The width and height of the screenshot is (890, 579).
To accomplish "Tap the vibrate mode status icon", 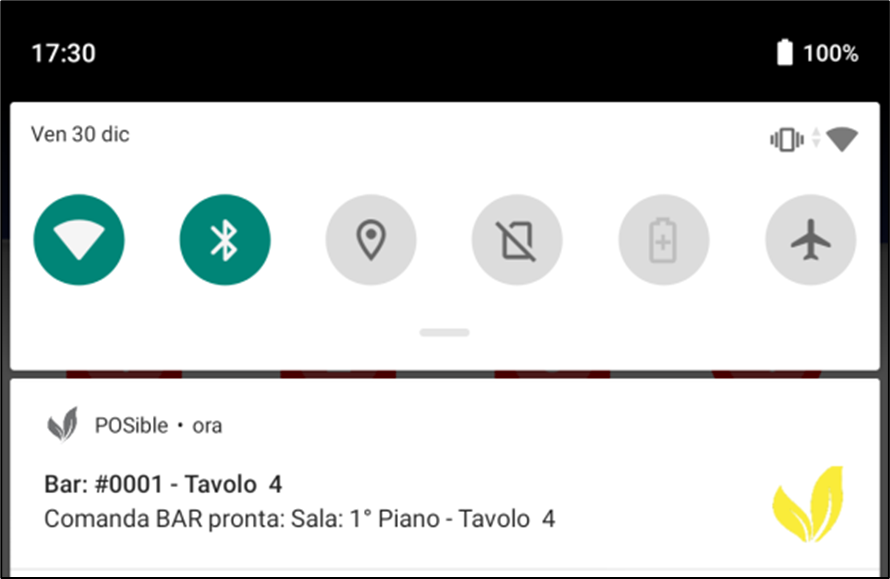I will [x=787, y=139].
